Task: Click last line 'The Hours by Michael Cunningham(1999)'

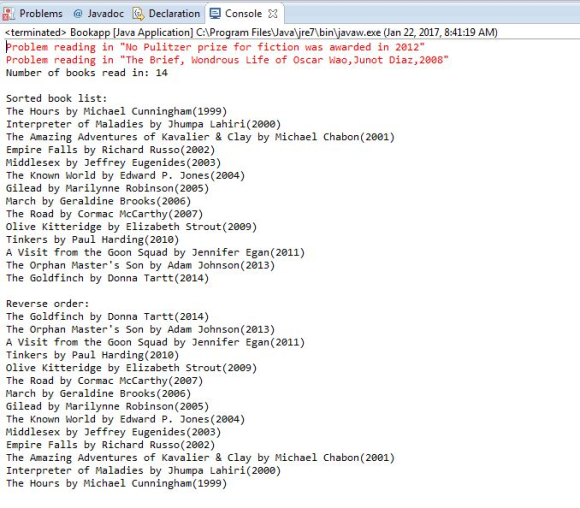Action: pyautogui.click(x=116, y=484)
